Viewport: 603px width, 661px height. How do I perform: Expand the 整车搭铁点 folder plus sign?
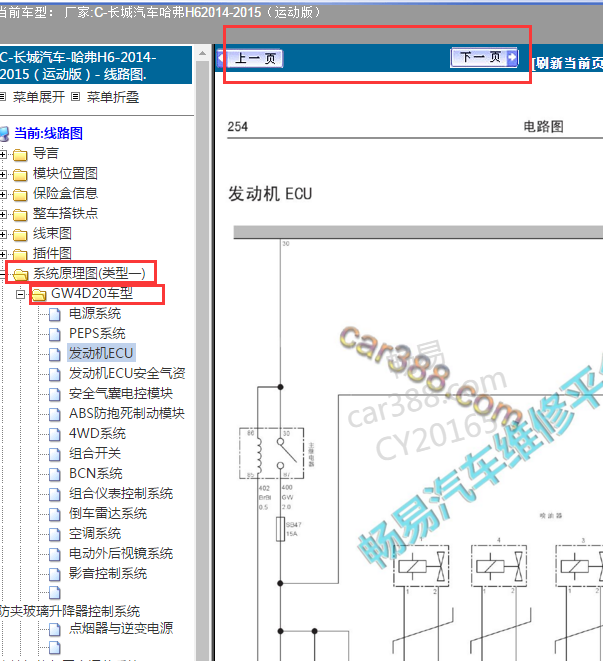[3, 214]
